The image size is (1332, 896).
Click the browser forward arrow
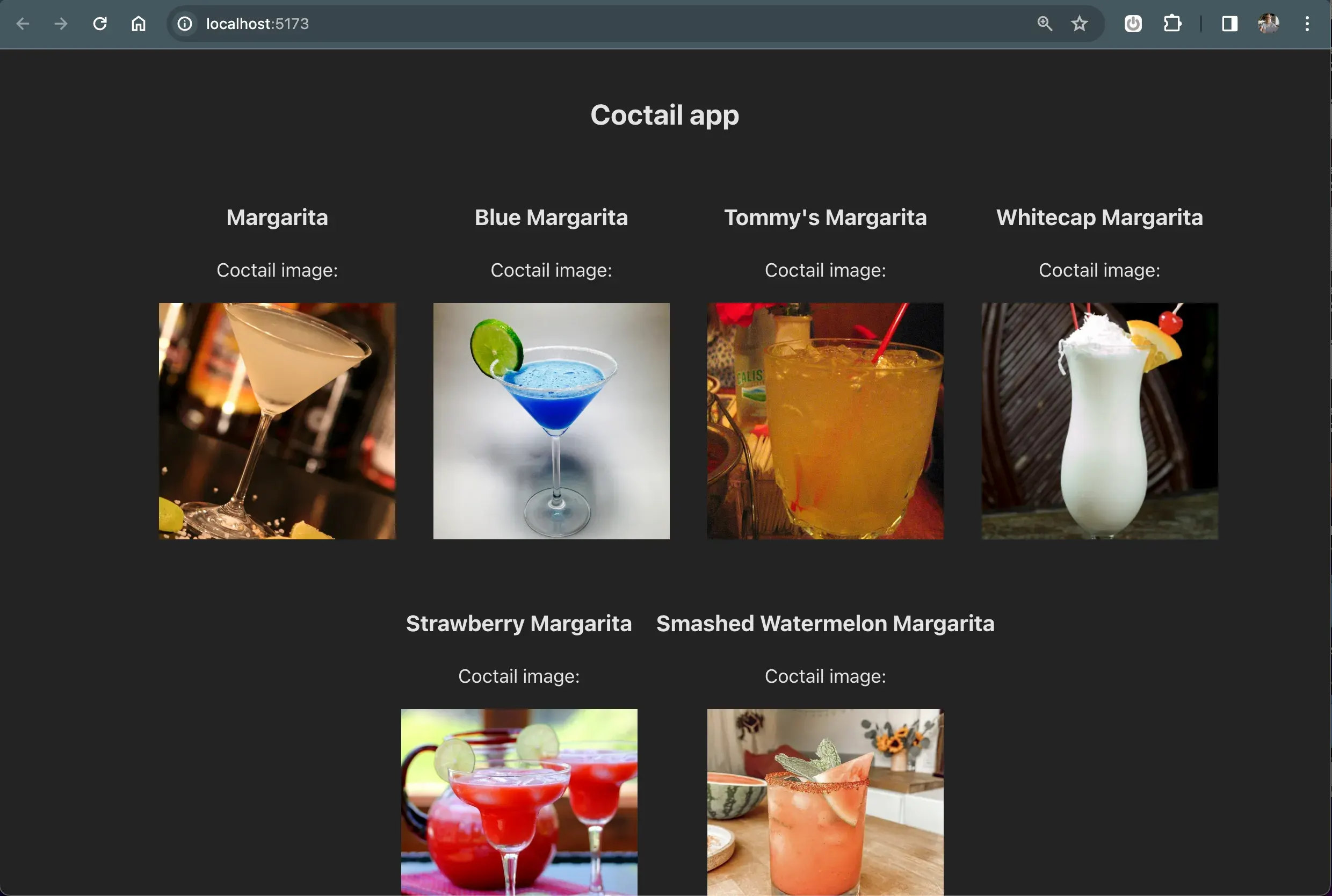61,24
